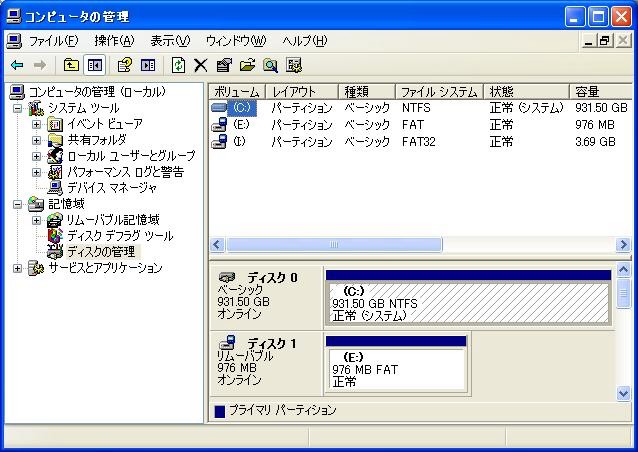Open the ウィンドウ(W) menu
638x452 pixels.
point(236,41)
